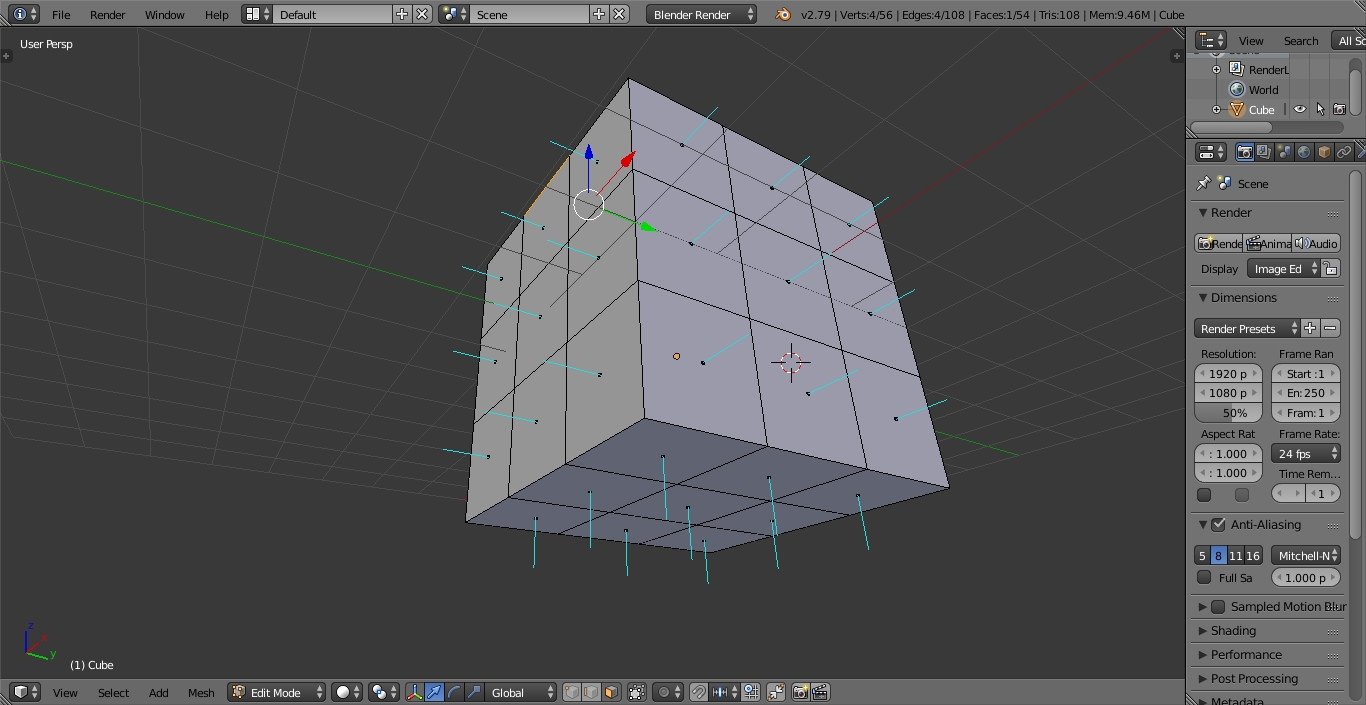
Task: Enable the Sampled Motion Blur checkbox
Action: (x=1218, y=607)
